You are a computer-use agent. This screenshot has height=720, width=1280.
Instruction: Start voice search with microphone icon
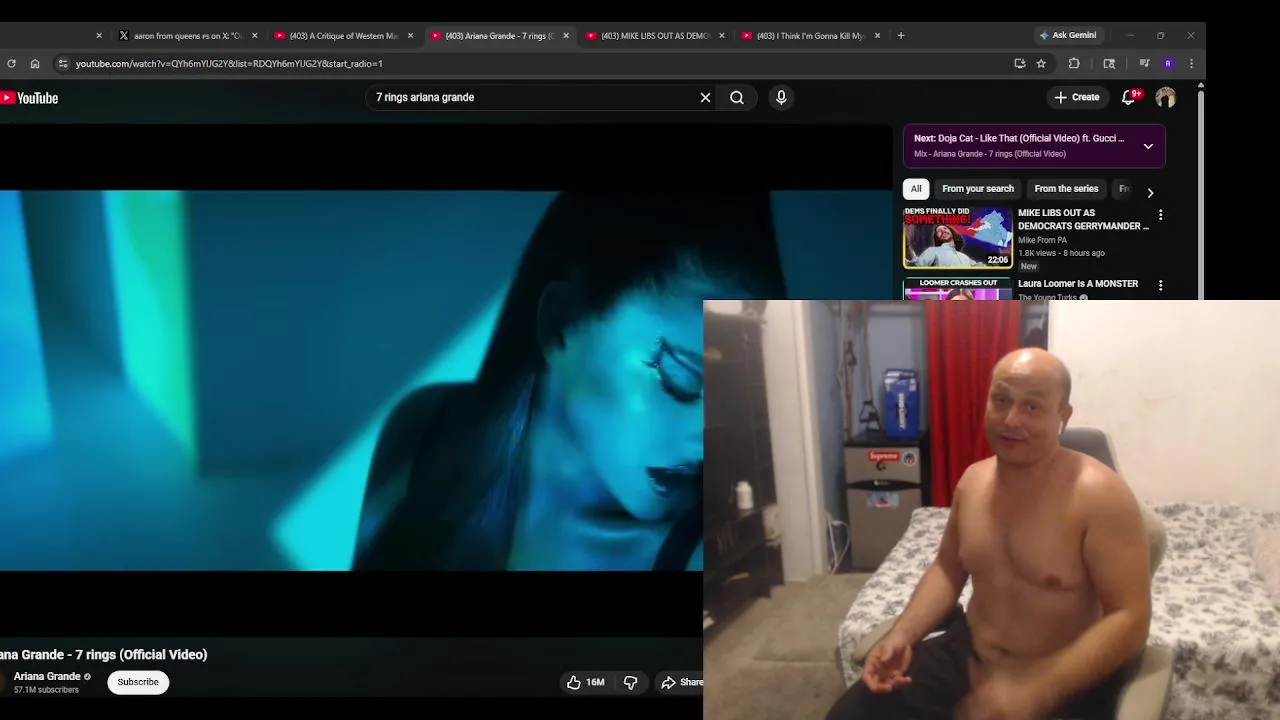point(781,97)
